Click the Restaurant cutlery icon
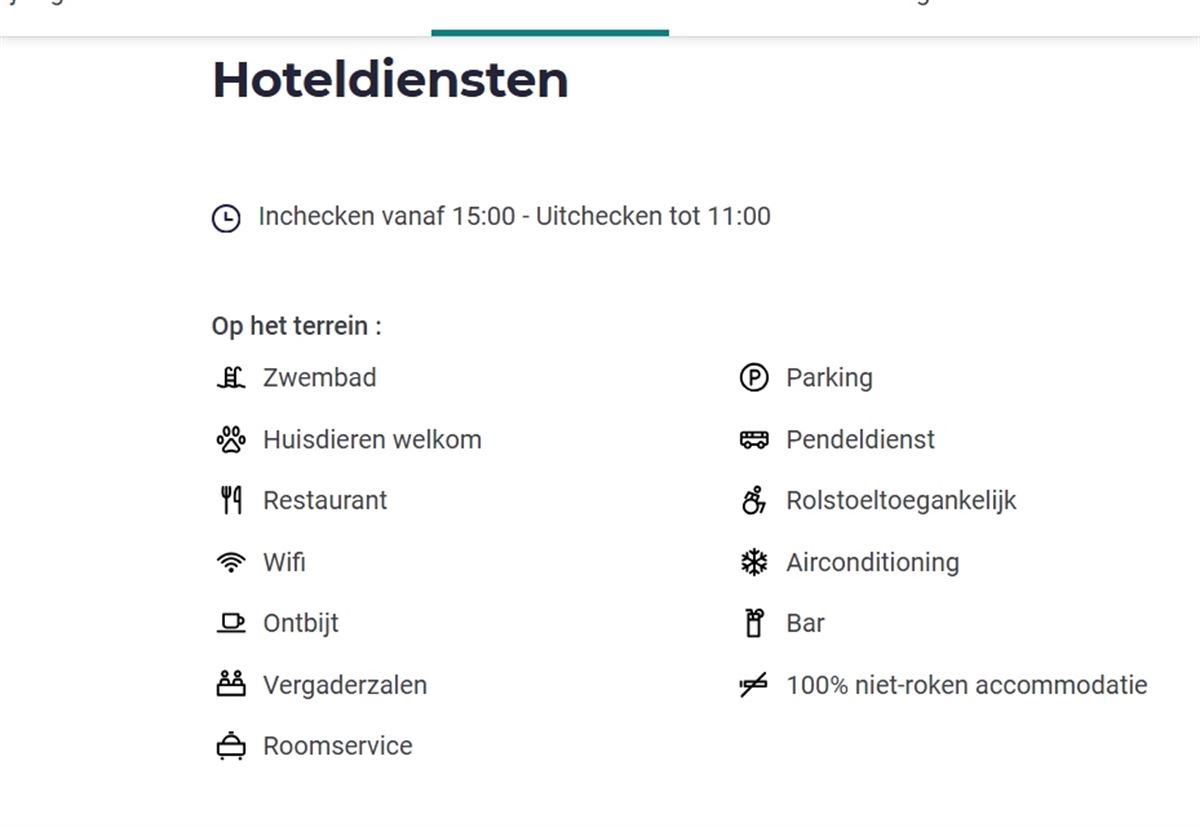The height and width of the screenshot is (827, 1200). pyautogui.click(x=231, y=500)
